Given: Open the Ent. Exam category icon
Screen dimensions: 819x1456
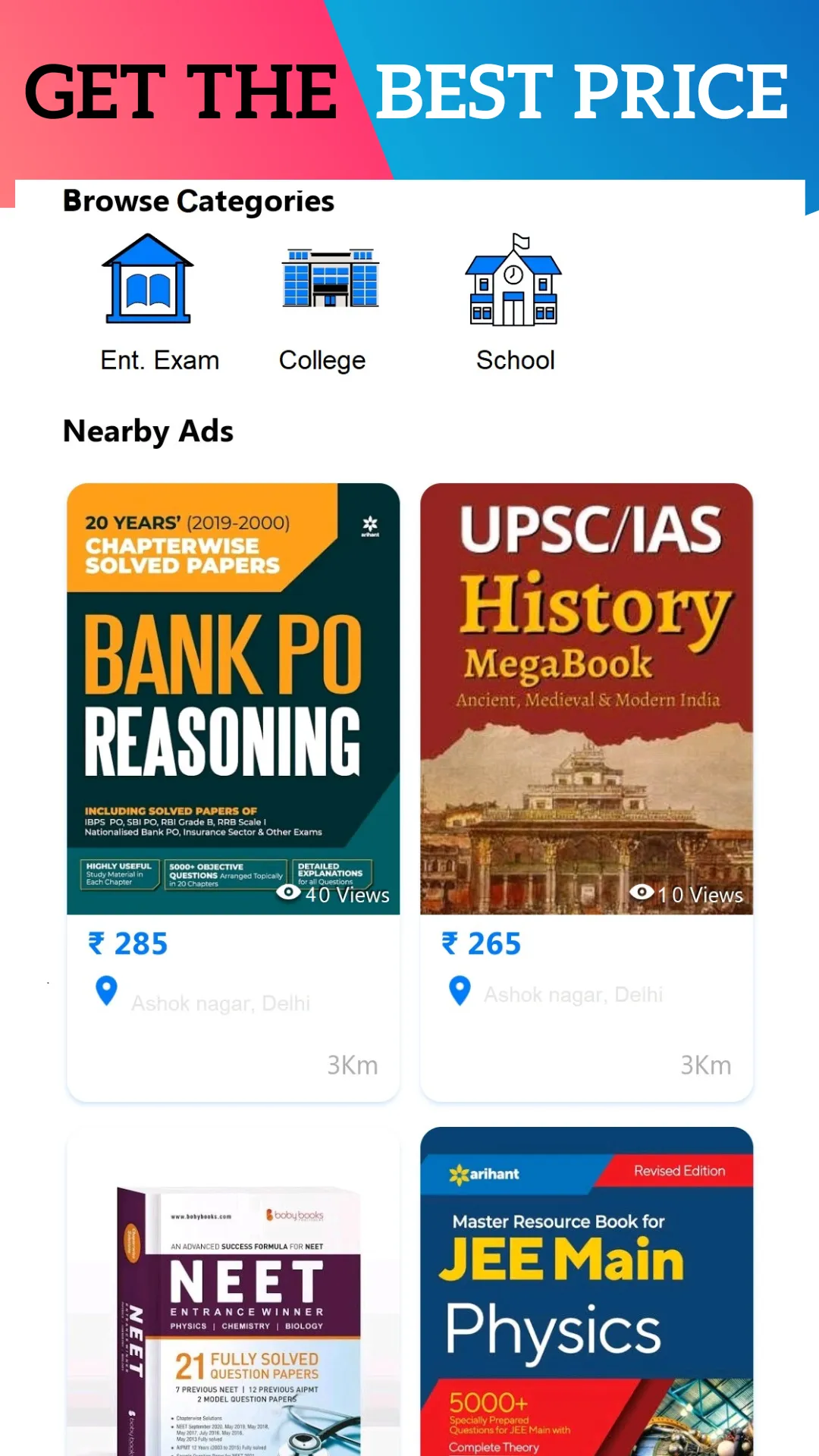Looking at the screenshot, I should [148, 278].
